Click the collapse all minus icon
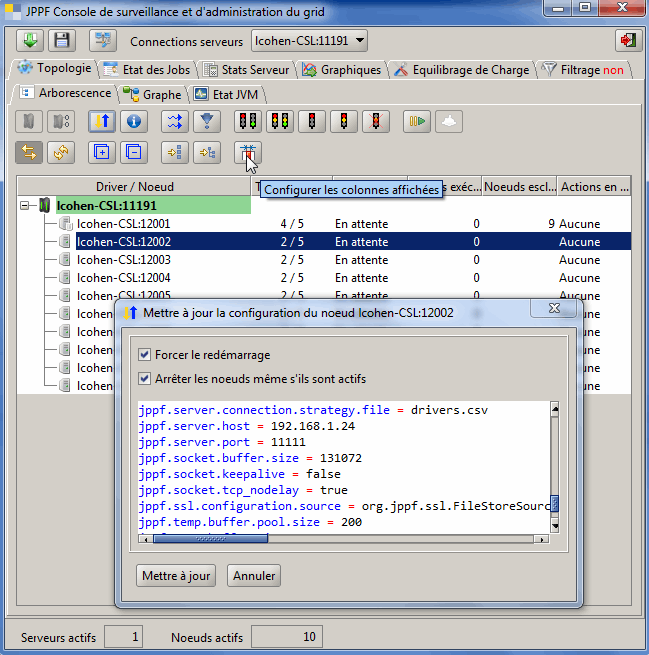The width and height of the screenshot is (649, 655). pyautogui.click(x=135, y=152)
